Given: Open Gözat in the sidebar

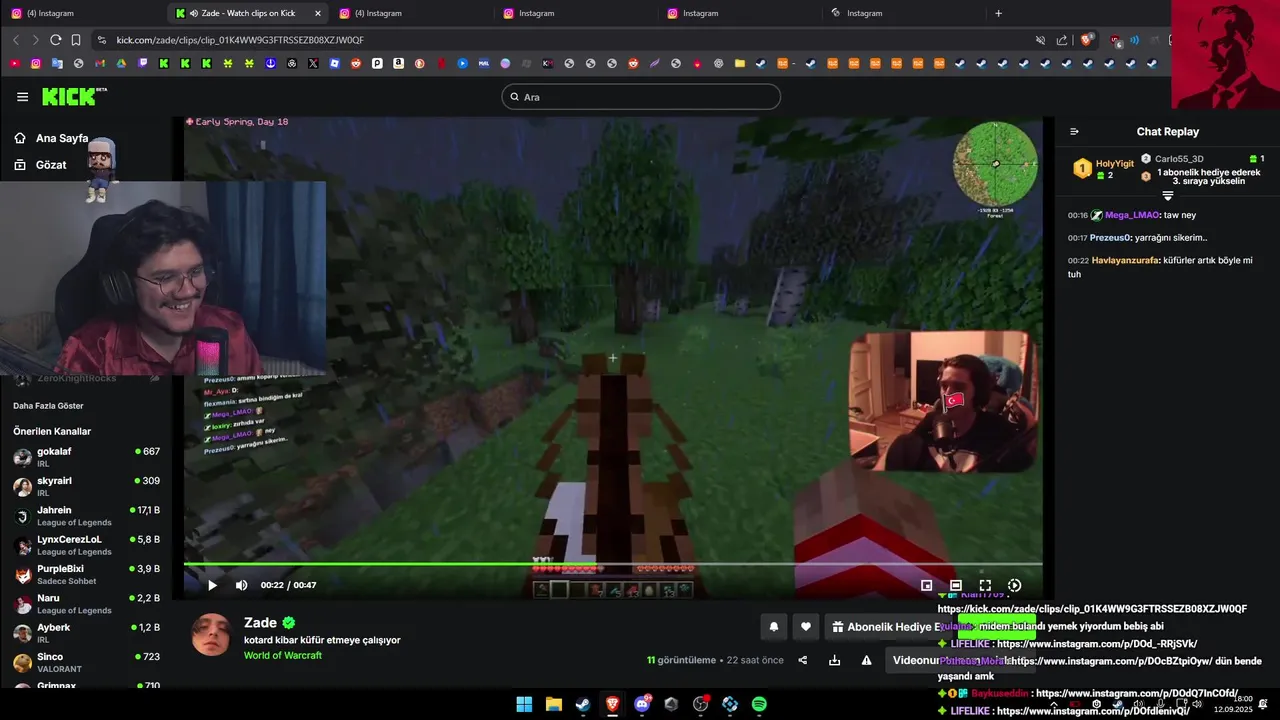Looking at the screenshot, I should pyautogui.click(x=40, y=164).
